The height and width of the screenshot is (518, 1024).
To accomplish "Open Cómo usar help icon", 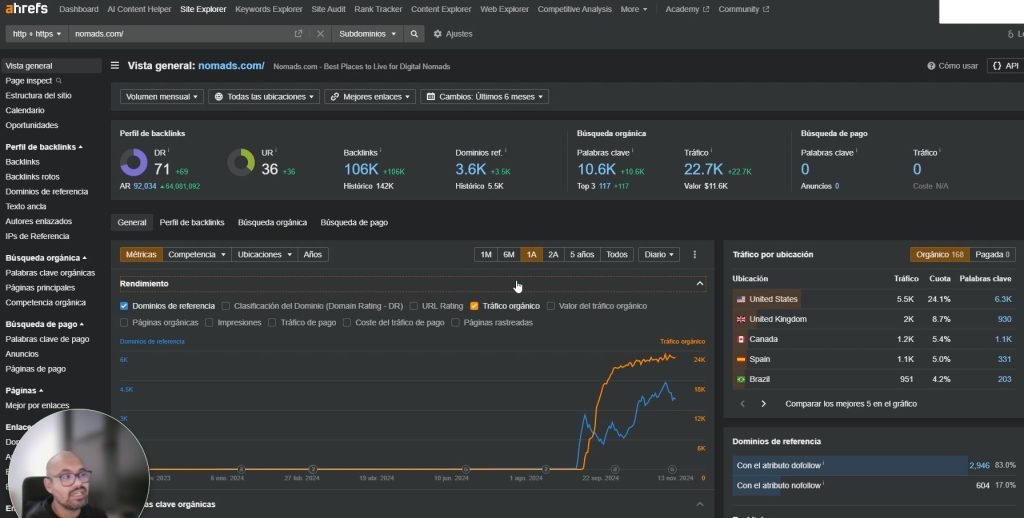I will 931,66.
